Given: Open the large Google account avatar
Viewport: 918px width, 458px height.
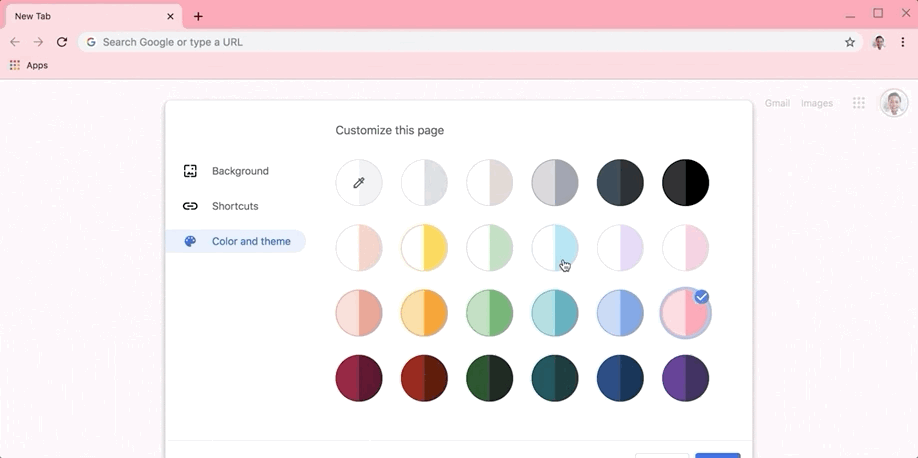Looking at the screenshot, I should pyautogui.click(x=894, y=103).
